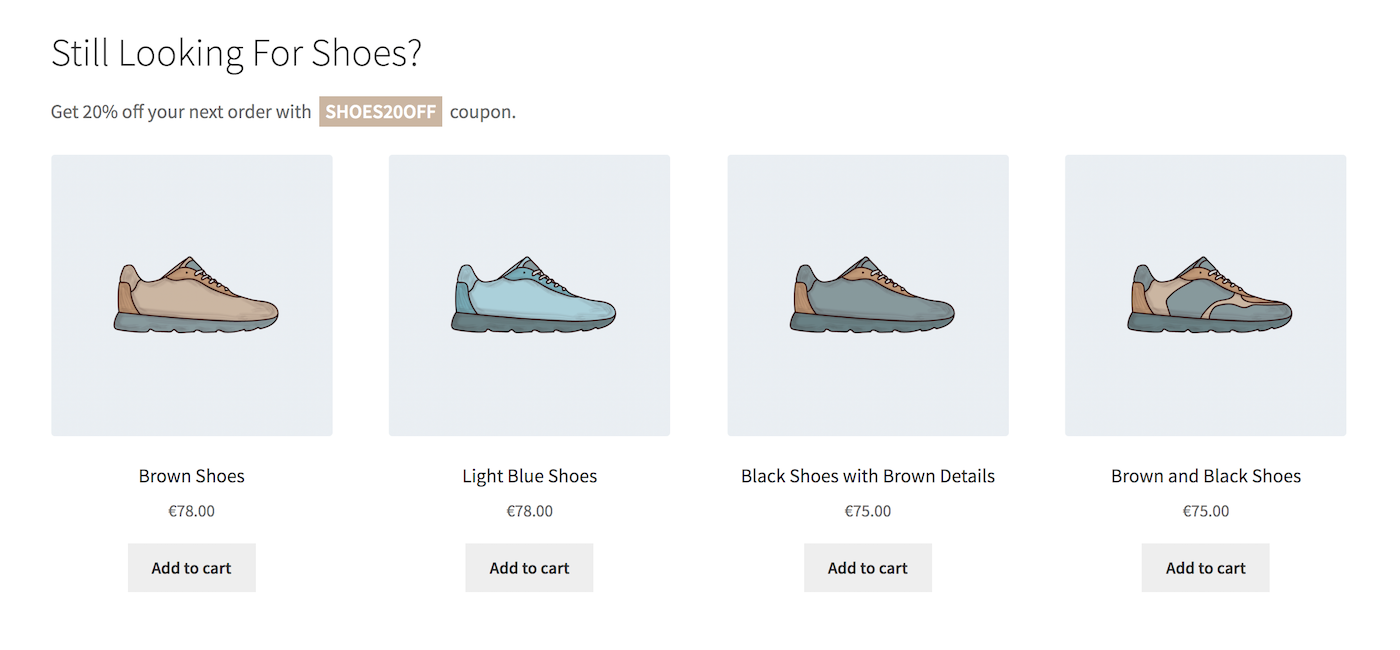Click the word coupon after SHOES20OFF
Viewport: 1400px width, 650px height.
pyautogui.click(x=481, y=111)
